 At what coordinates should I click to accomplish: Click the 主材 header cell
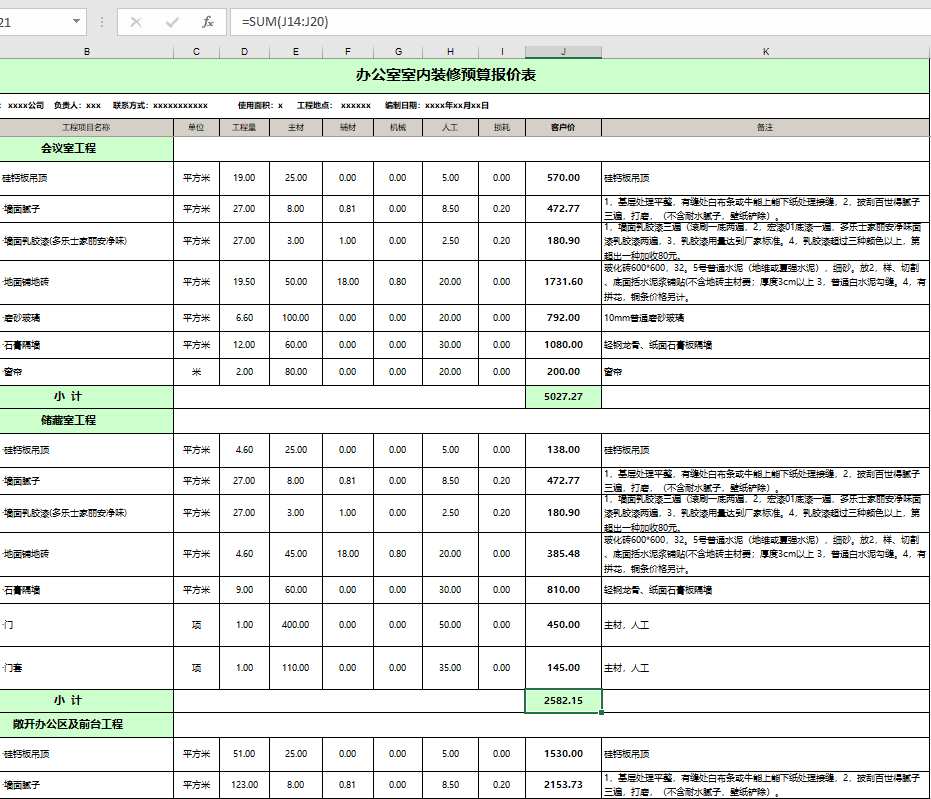point(296,128)
